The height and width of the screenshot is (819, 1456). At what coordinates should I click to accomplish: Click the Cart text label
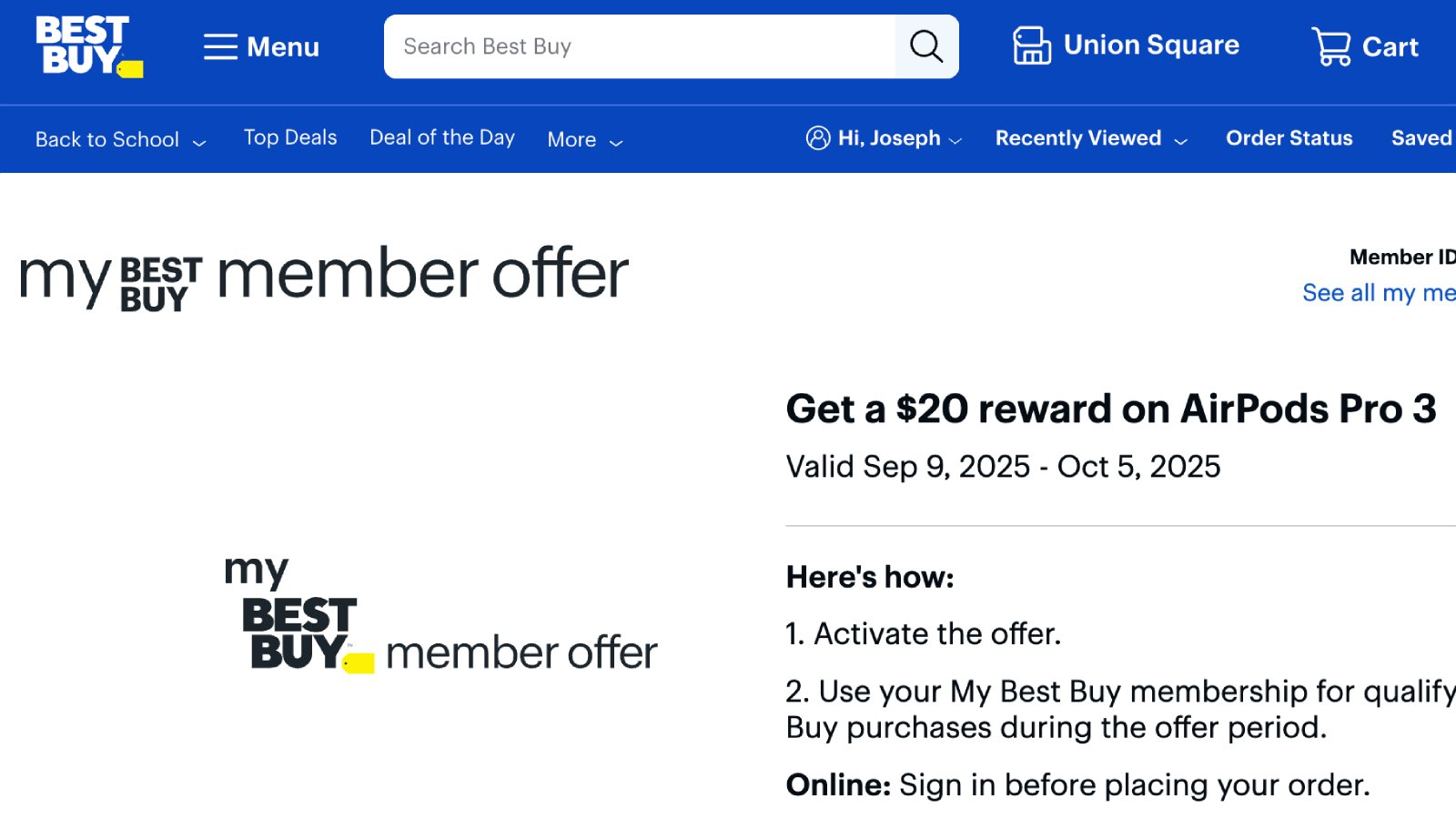pyautogui.click(x=1390, y=47)
